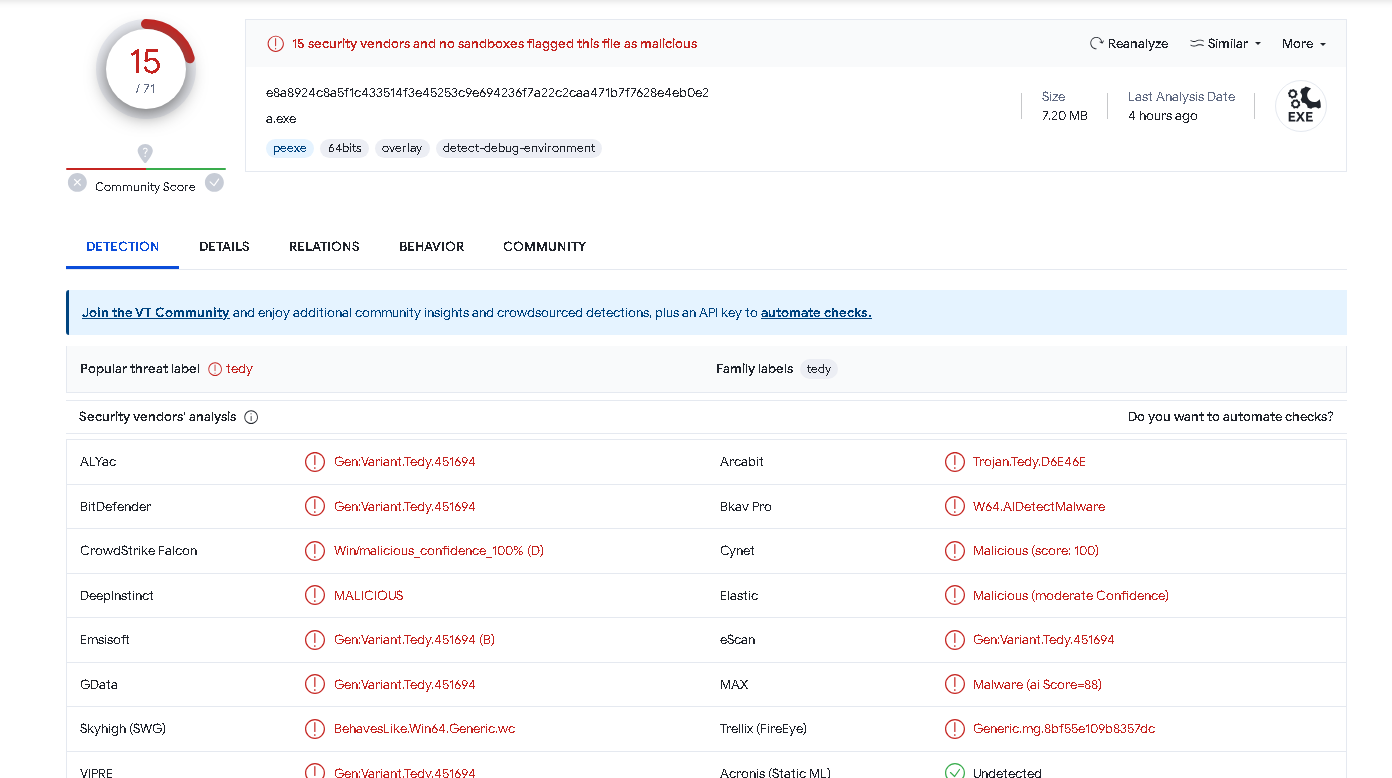This screenshot has width=1392, height=778.
Task: Click the tedy family label chip
Action: coord(819,369)
